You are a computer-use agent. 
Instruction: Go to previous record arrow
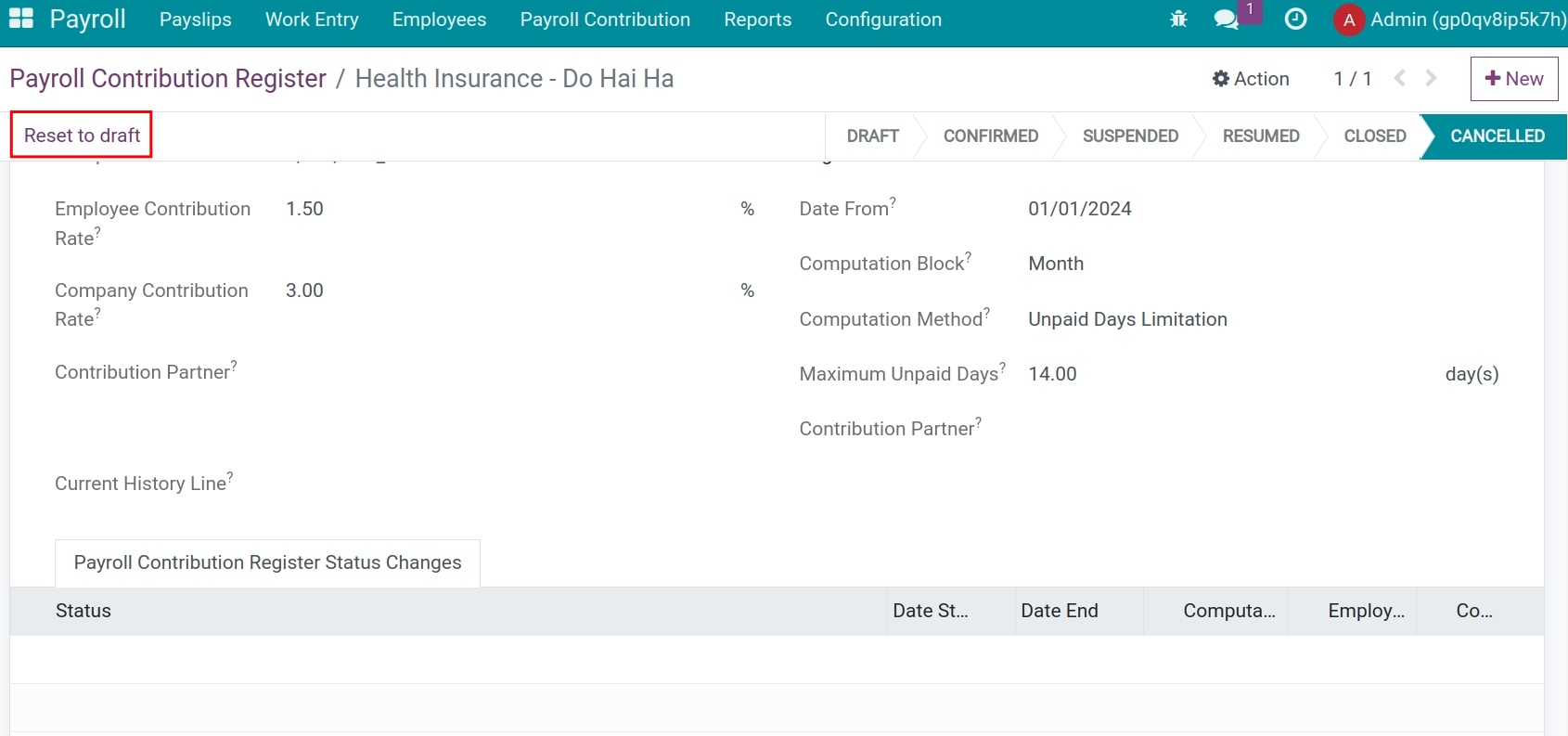(x=1400, y=79)
